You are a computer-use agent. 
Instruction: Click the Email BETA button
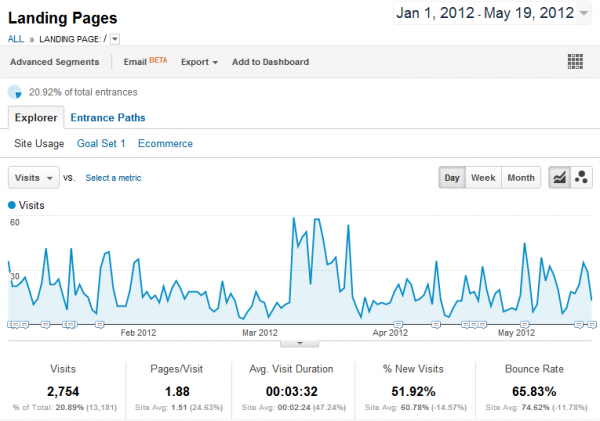145,62
